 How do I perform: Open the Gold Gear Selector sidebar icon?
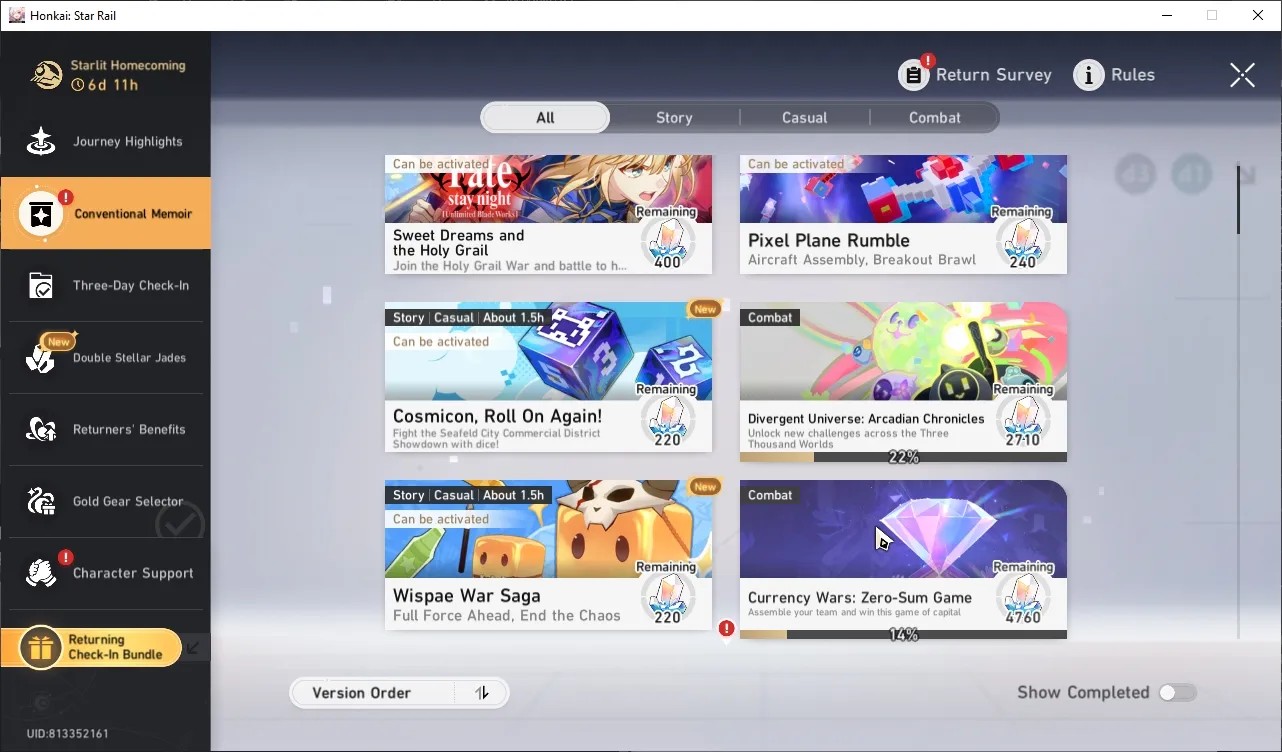[x=41, y=502]
